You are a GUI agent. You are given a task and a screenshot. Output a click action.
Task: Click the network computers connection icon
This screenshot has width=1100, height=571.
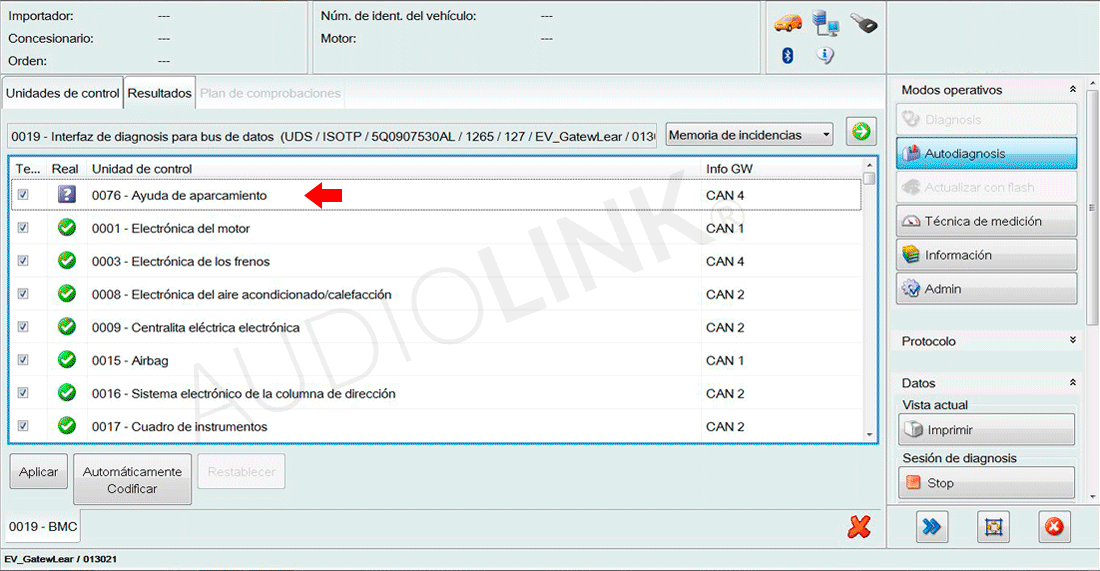825,23
